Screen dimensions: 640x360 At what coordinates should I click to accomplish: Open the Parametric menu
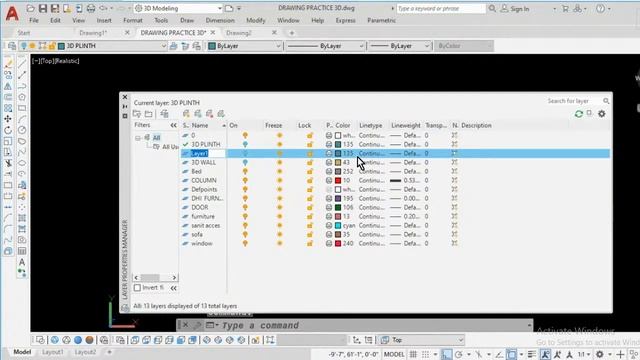(381, 20)
